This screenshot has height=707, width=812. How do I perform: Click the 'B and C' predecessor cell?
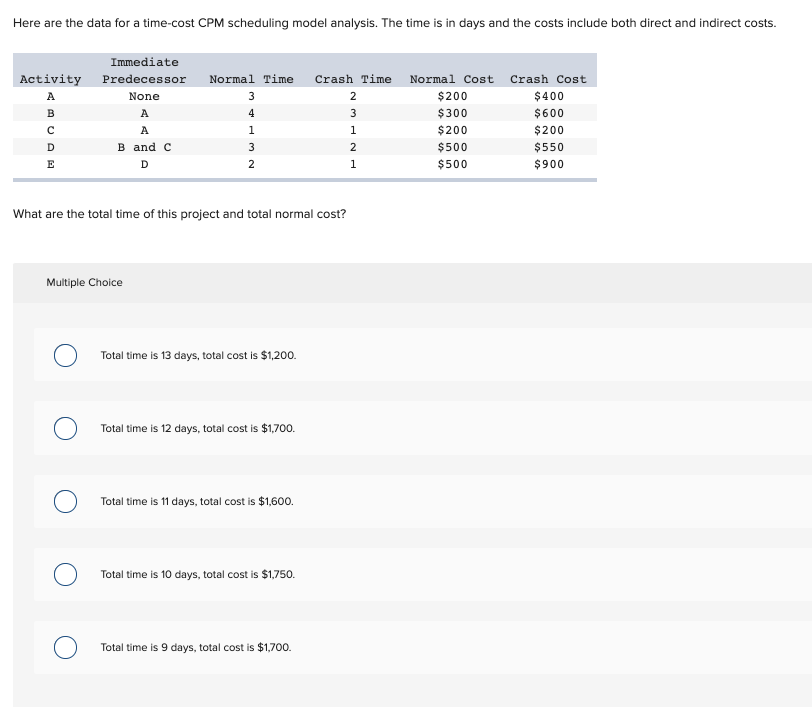pyautogui.click(x=144, y=147)
